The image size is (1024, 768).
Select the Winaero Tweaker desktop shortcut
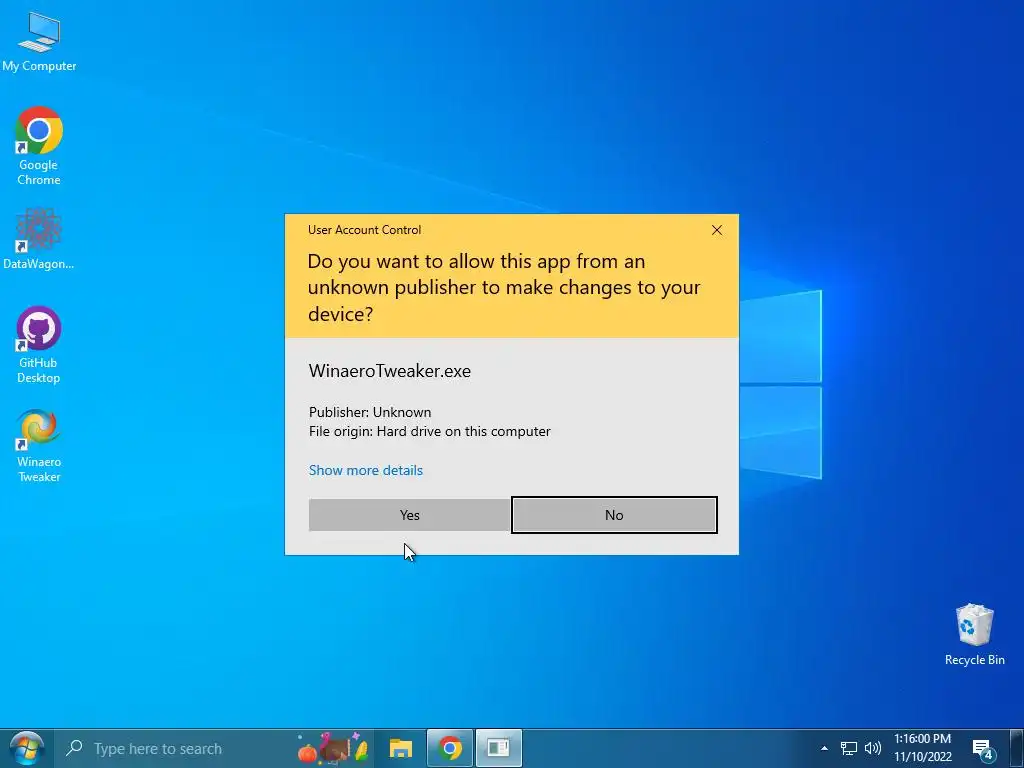(39, 446)
